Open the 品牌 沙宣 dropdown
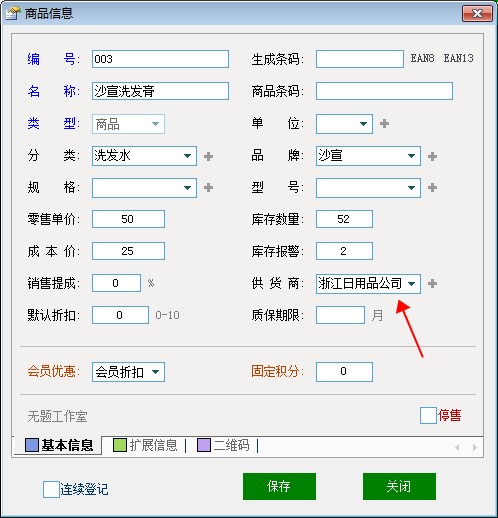498x518 pixels. pyautogui.click(x=412, y=156)
